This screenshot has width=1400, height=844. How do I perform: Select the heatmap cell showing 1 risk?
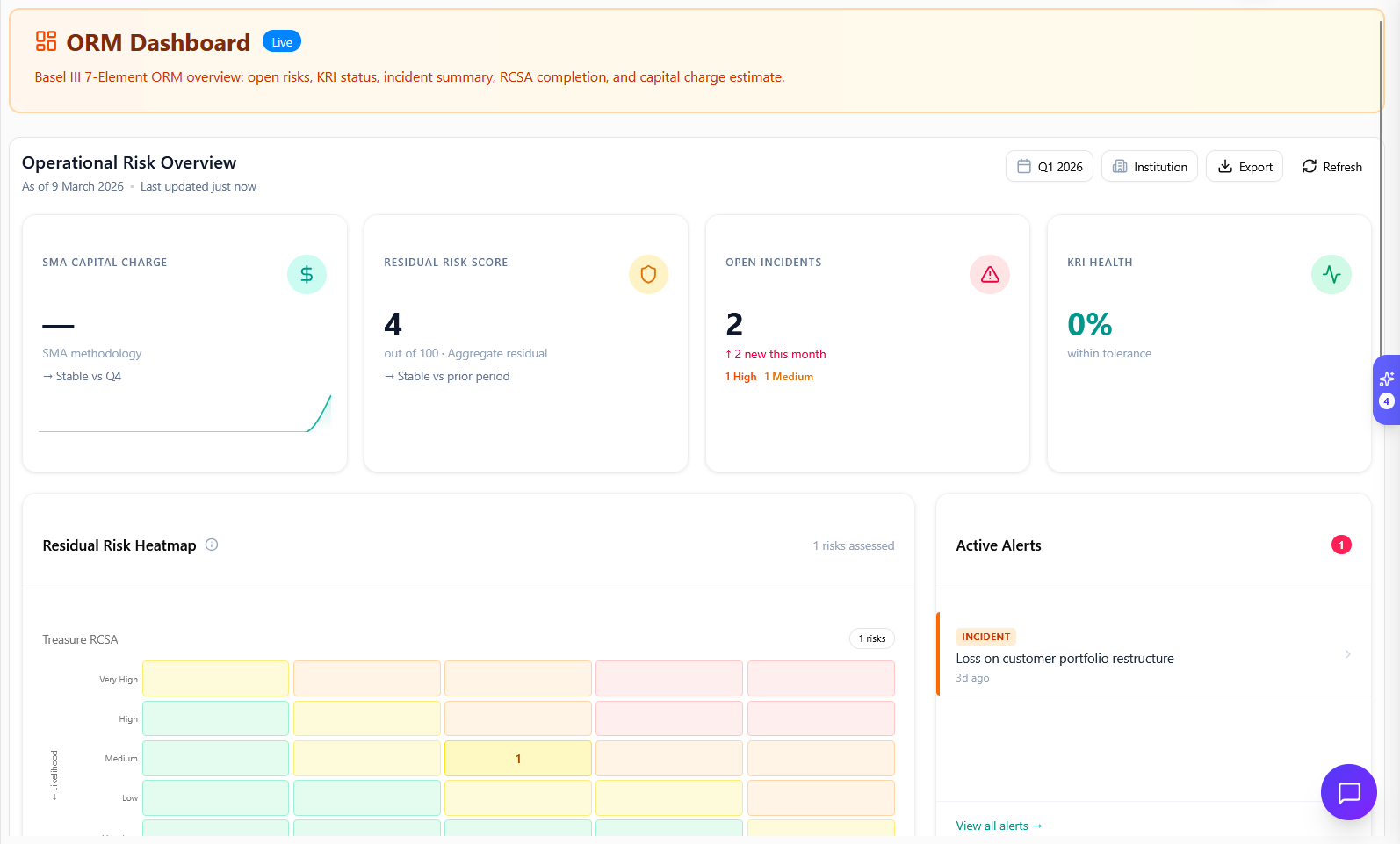coord(518,759)
